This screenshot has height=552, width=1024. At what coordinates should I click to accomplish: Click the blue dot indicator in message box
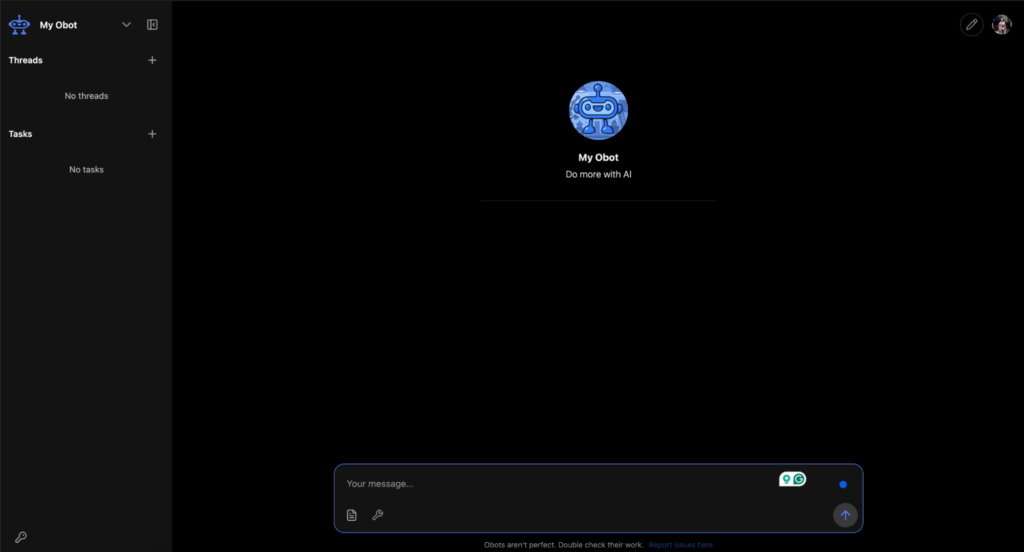(843, 485)
